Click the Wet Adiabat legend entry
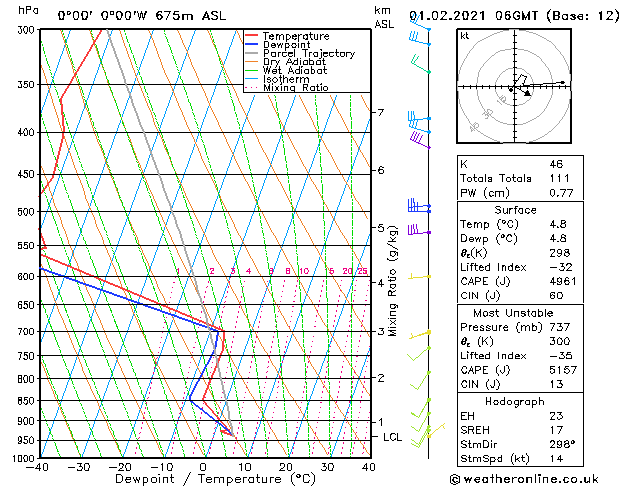This screenshot has width=629, height=486. [295, 70]
